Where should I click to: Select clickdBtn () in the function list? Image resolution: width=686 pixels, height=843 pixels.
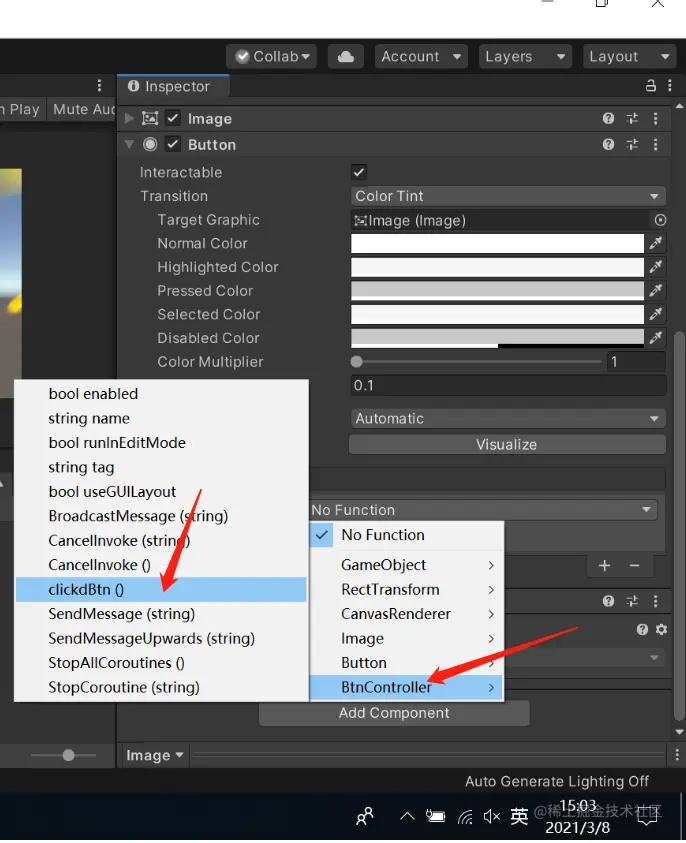[x=161, y=589]
